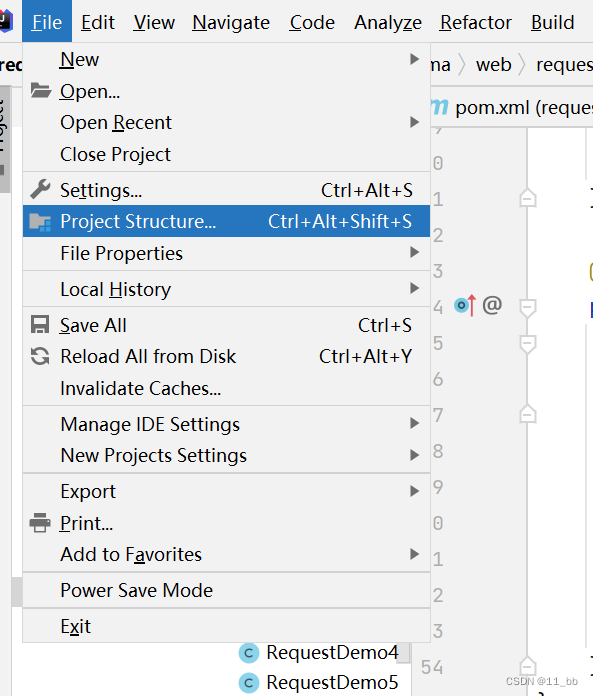
Task: Select RequestDemo5 in the project tree
Action: [332, 683]
